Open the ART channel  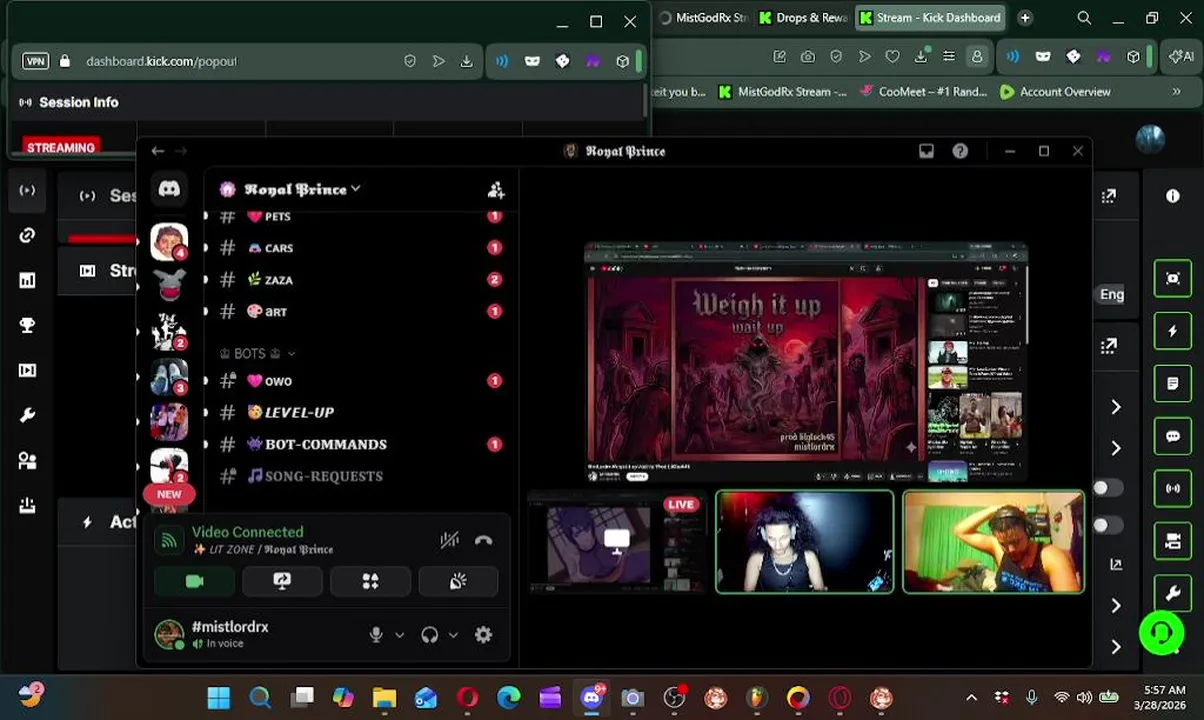point(362,312)
